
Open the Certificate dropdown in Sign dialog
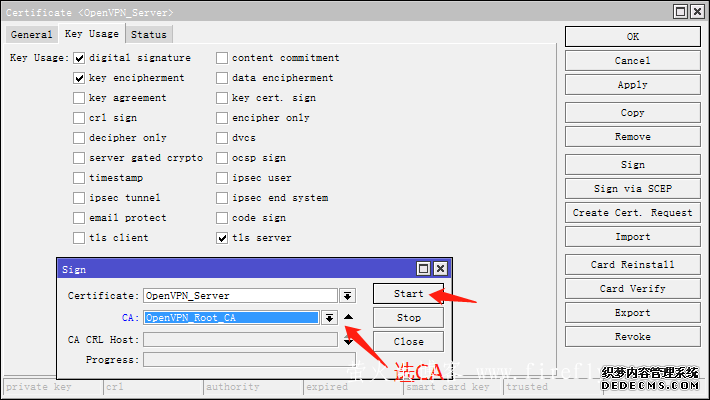point(348,296)
